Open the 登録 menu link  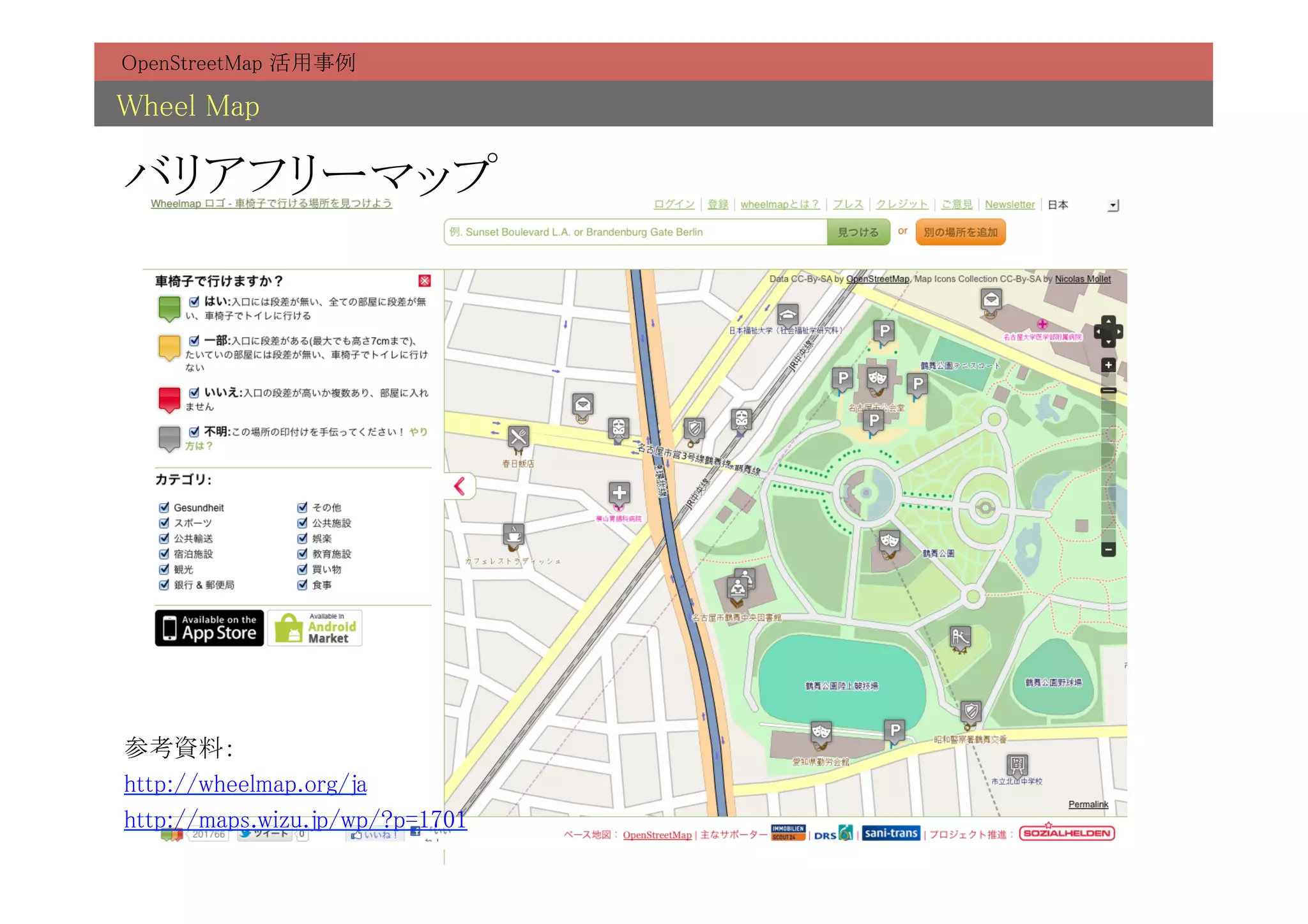pyautogui.click(x=718, y=204)
